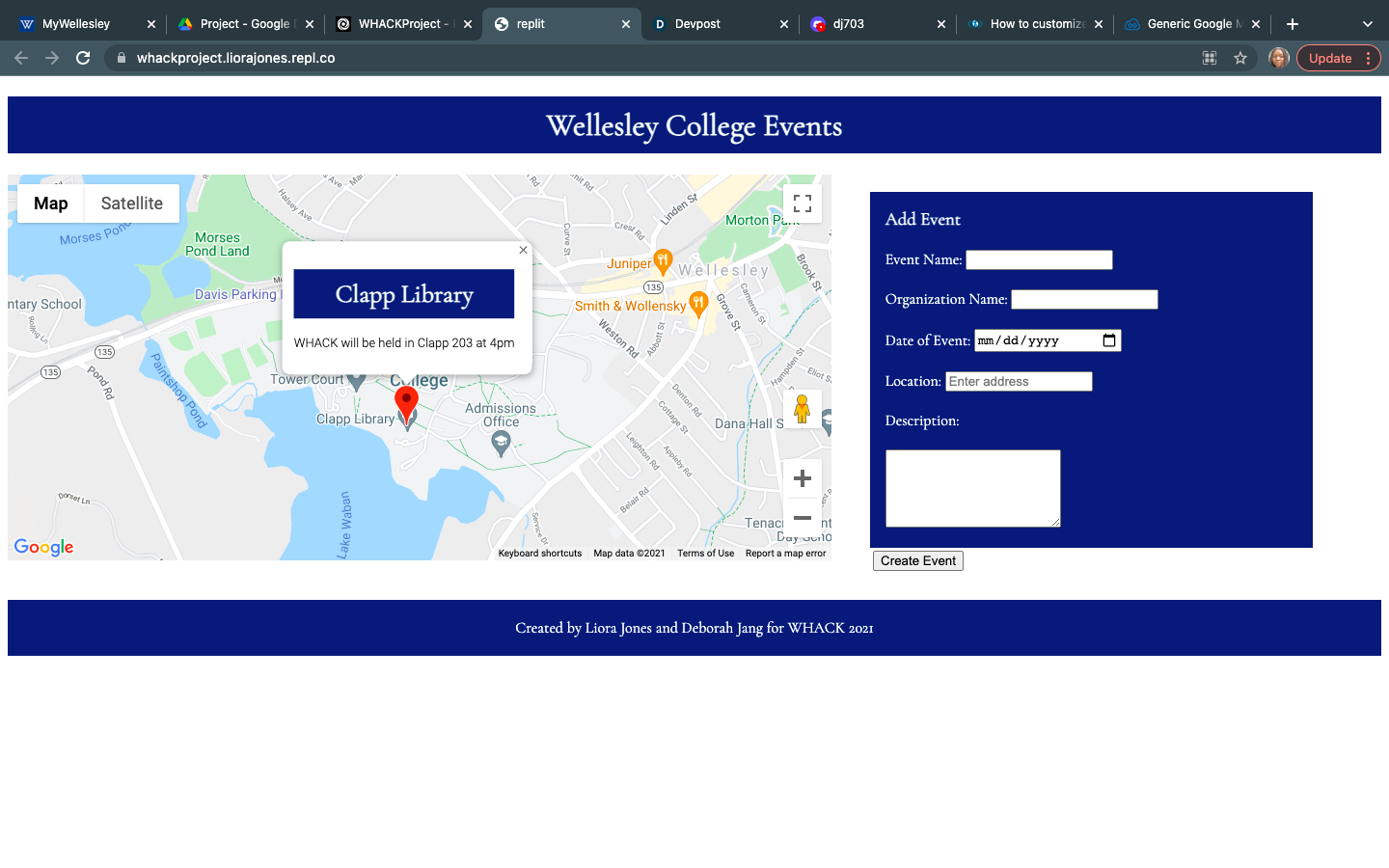Image resolution: width=1389 pixels, height=868 pixels.
Task: Click the site lock icon
Action: (x=122, y=58)
